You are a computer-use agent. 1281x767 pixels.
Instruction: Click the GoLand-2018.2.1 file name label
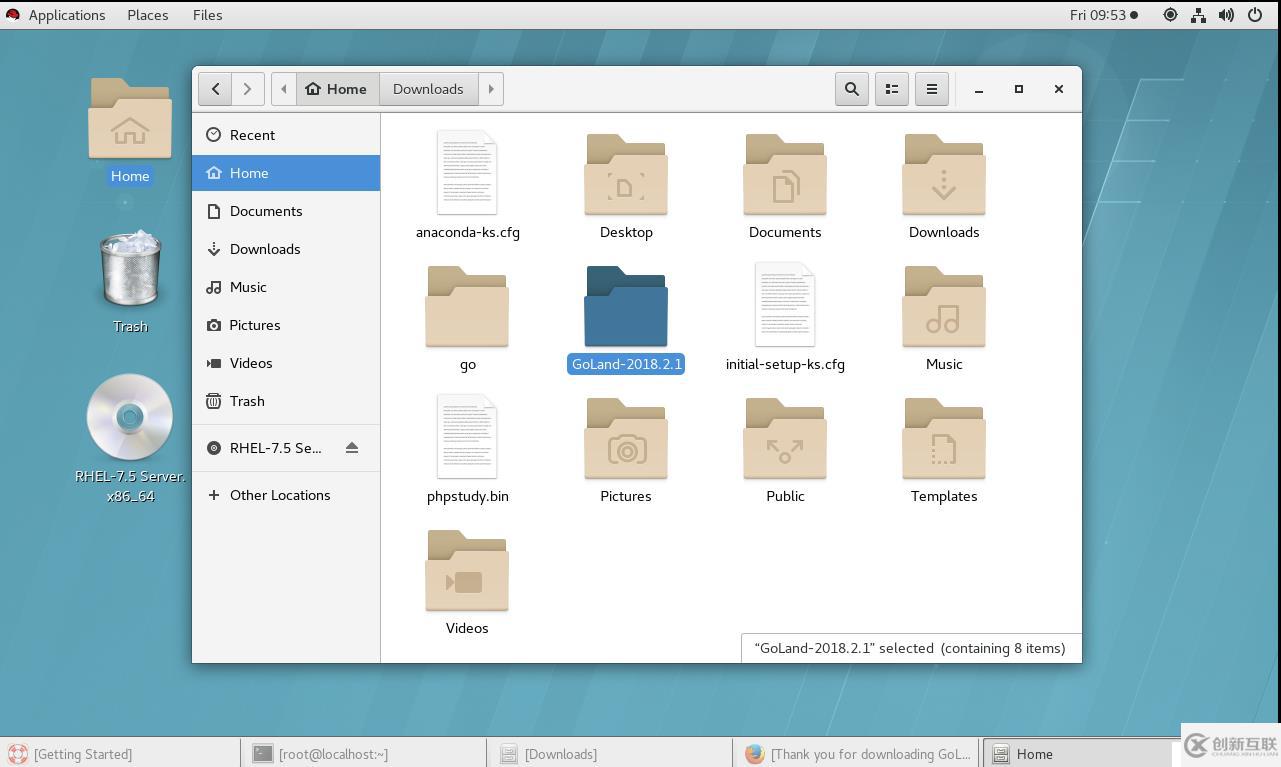(626, 364)
